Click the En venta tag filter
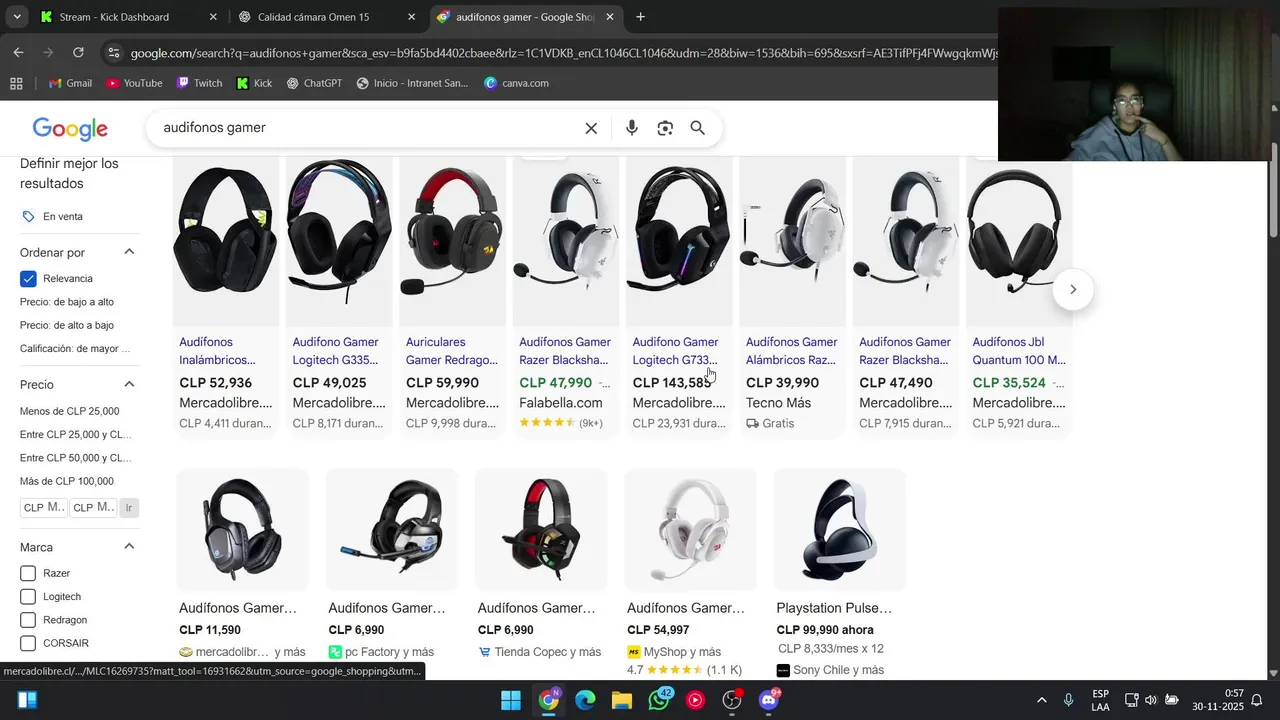 [52, 216]
